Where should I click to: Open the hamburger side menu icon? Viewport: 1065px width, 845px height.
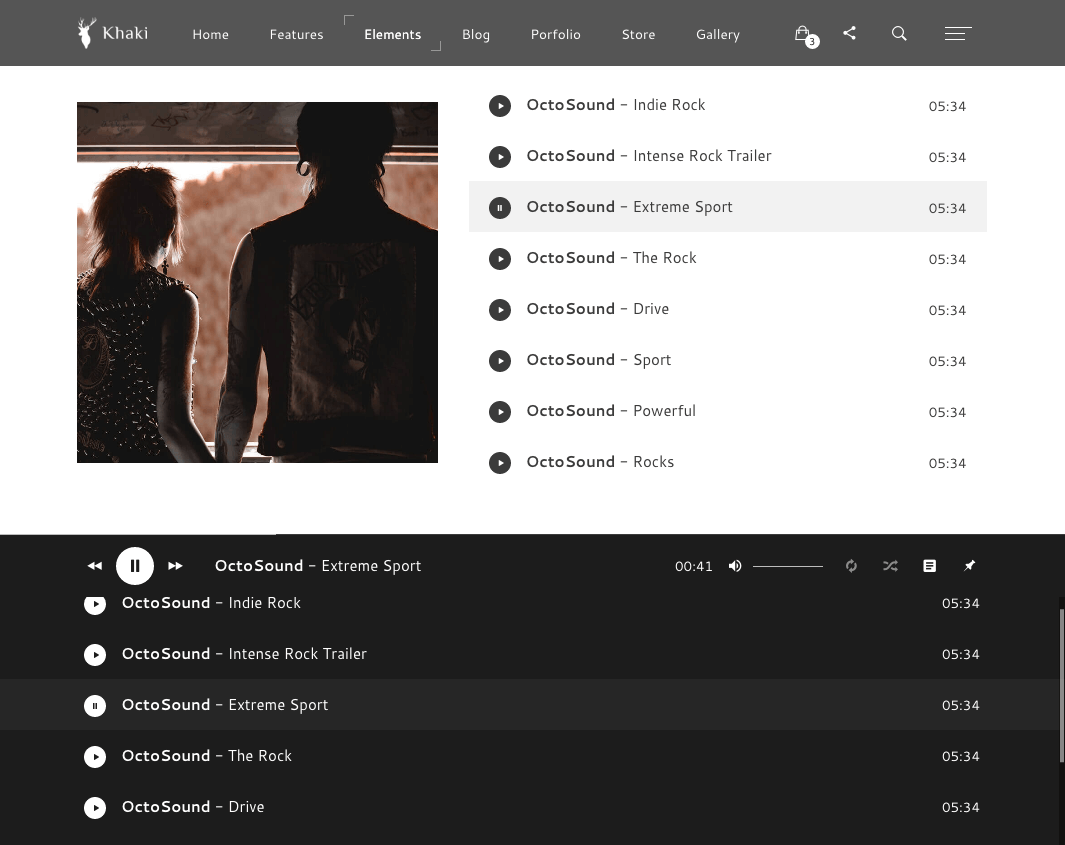[x=957, y=34]
